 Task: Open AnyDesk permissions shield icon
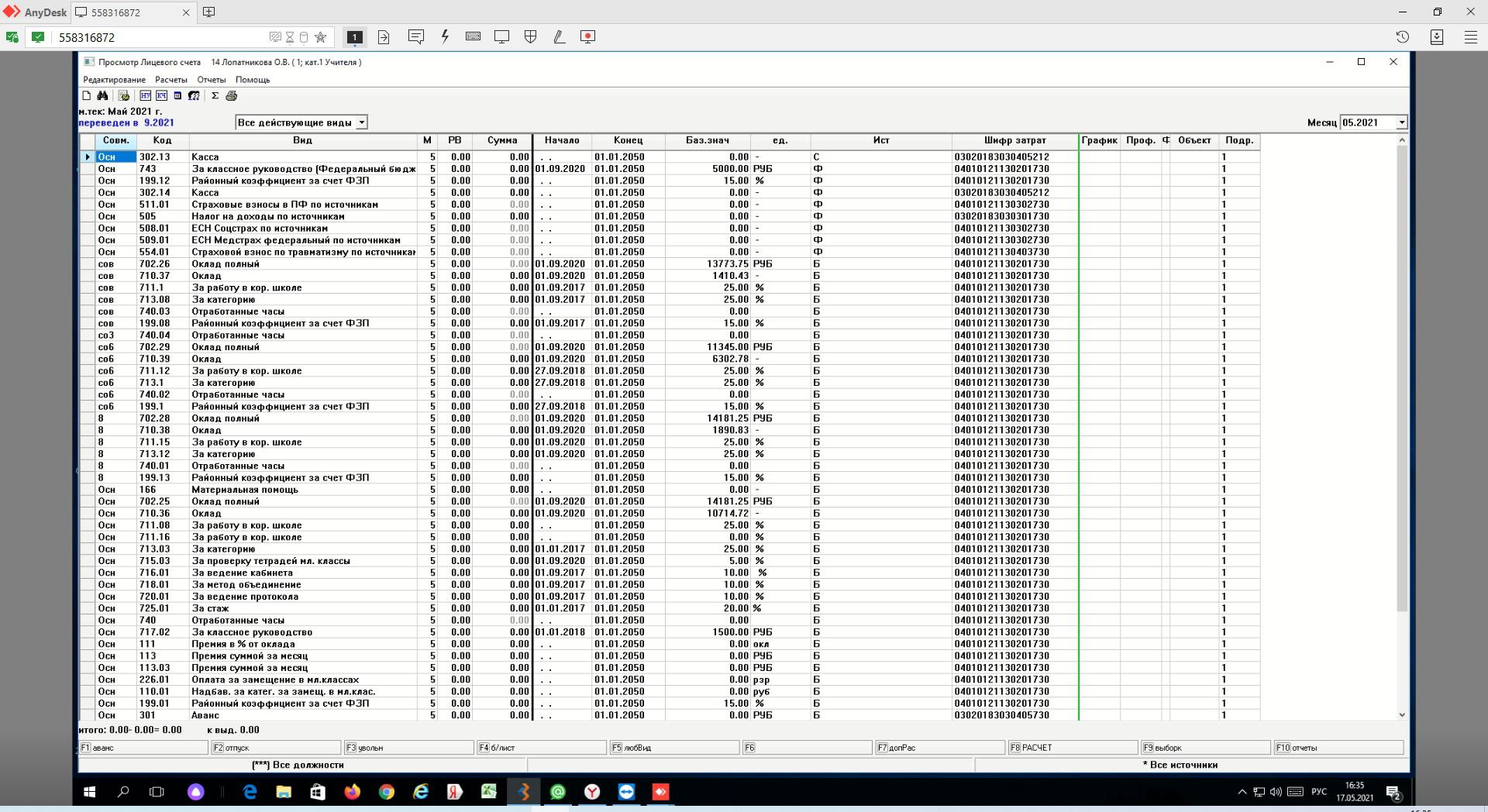click(530, 36)
